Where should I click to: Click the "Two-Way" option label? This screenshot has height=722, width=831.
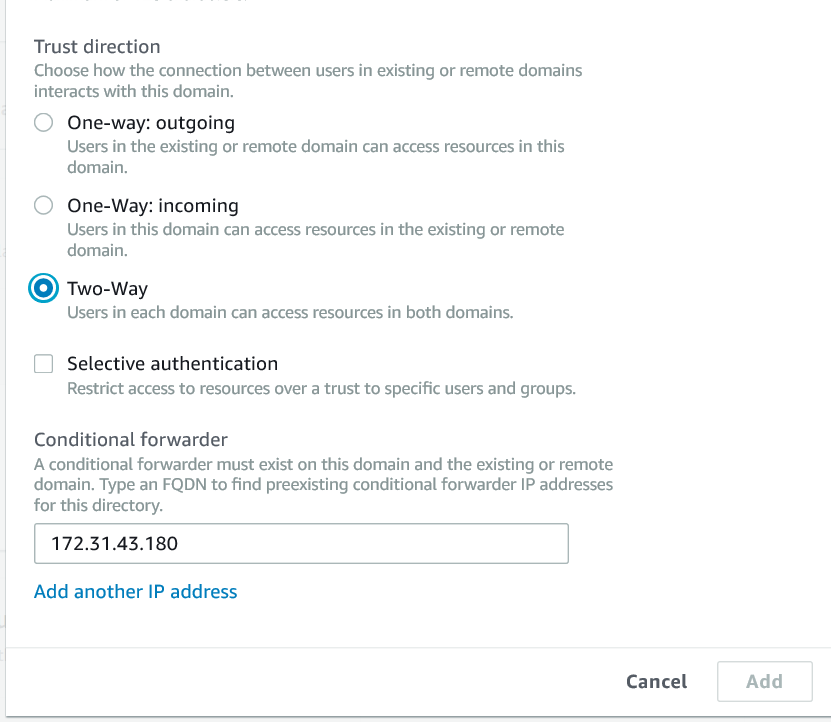click(x=107, y=289)
